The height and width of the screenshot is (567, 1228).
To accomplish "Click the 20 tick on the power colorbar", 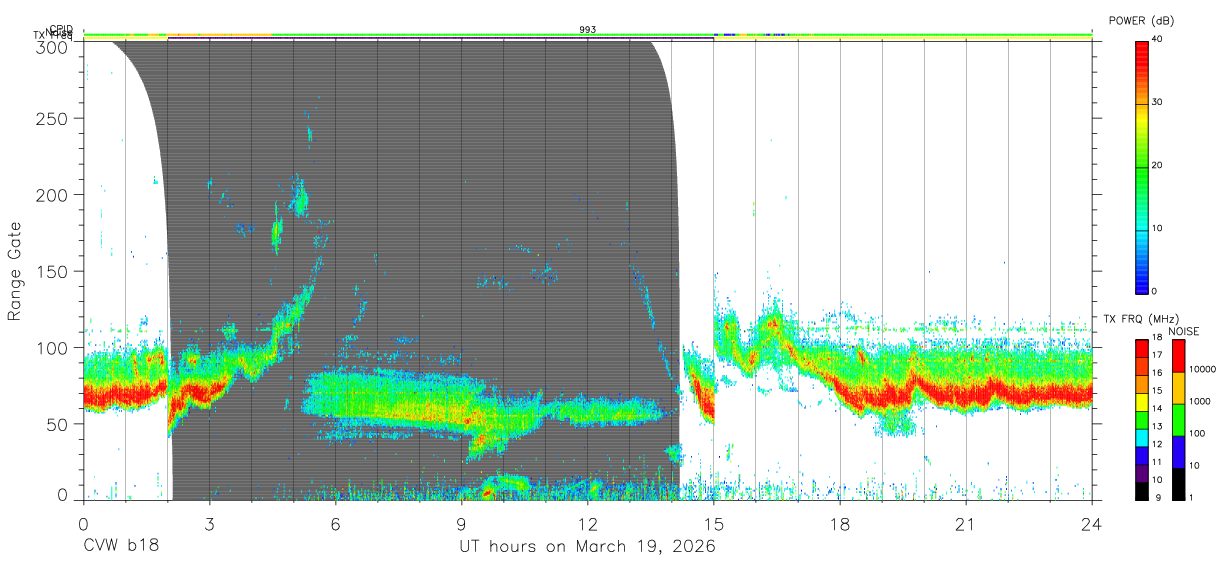I will (x=1159, y=165).
